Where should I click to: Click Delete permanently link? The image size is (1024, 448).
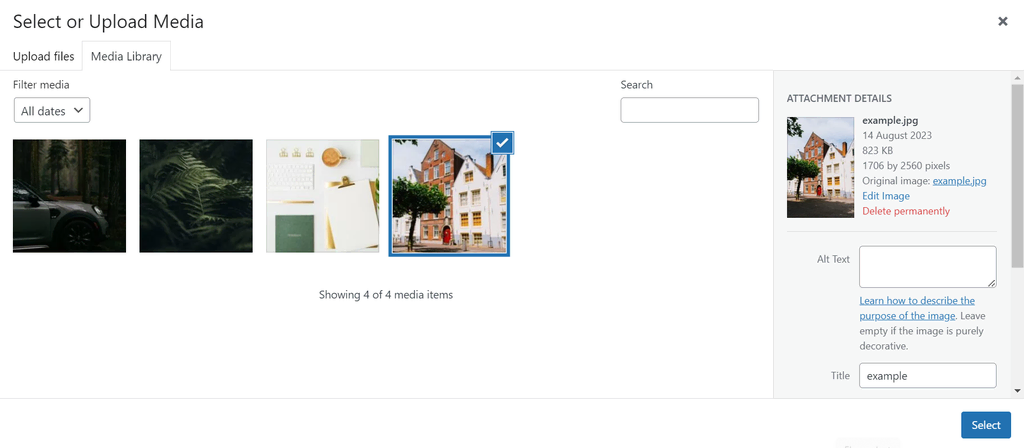[906, 211]
